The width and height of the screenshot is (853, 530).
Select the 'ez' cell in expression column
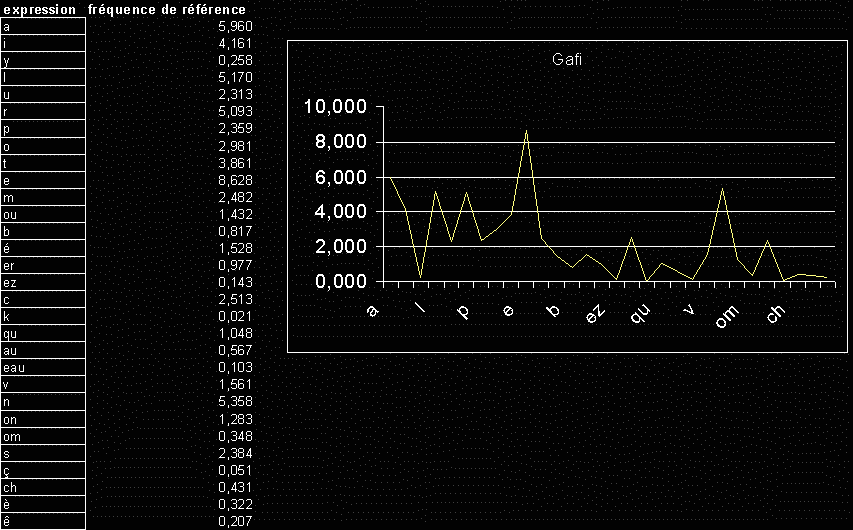(43, 283)
